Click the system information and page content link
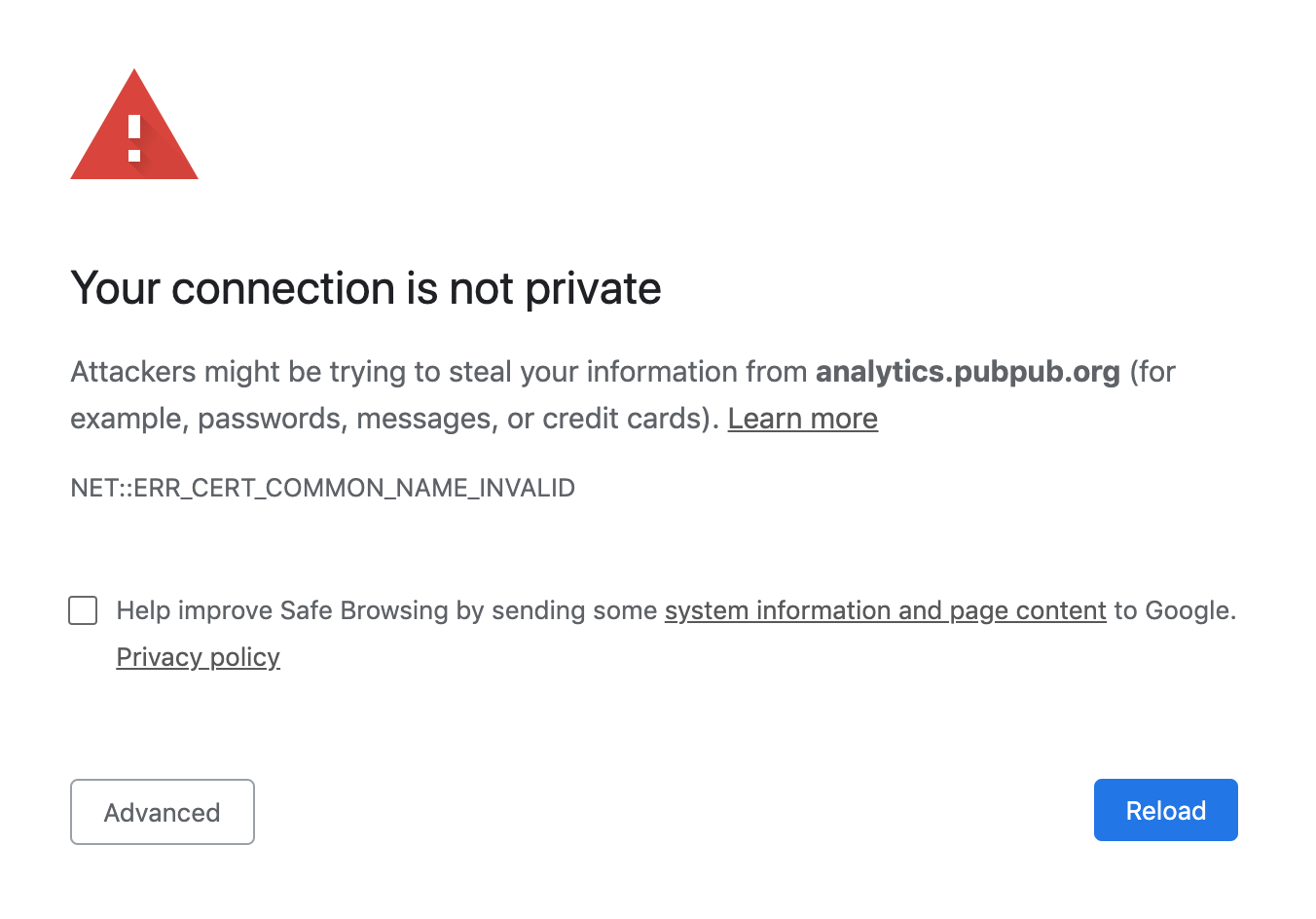Image resolution: width=1316 pixels, height=919 pixels. [x=885, y=610]
